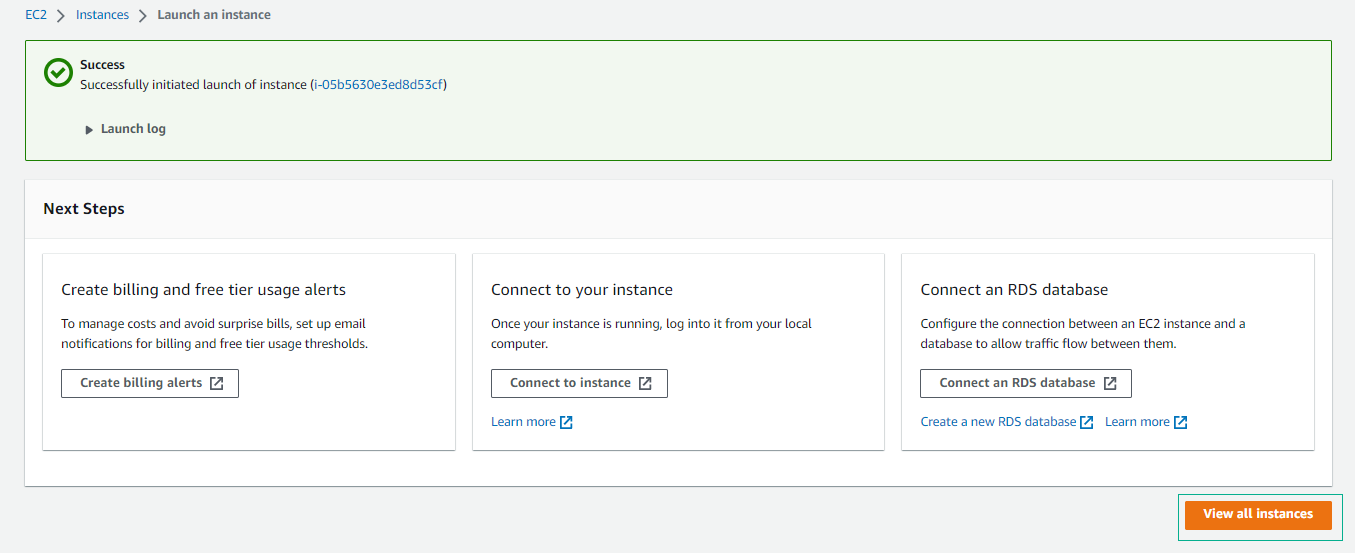The height and width of the screenshot is (553, 1355).
Task: Click 'Connect an RDS database' heading
Action: coord(1014,290)
